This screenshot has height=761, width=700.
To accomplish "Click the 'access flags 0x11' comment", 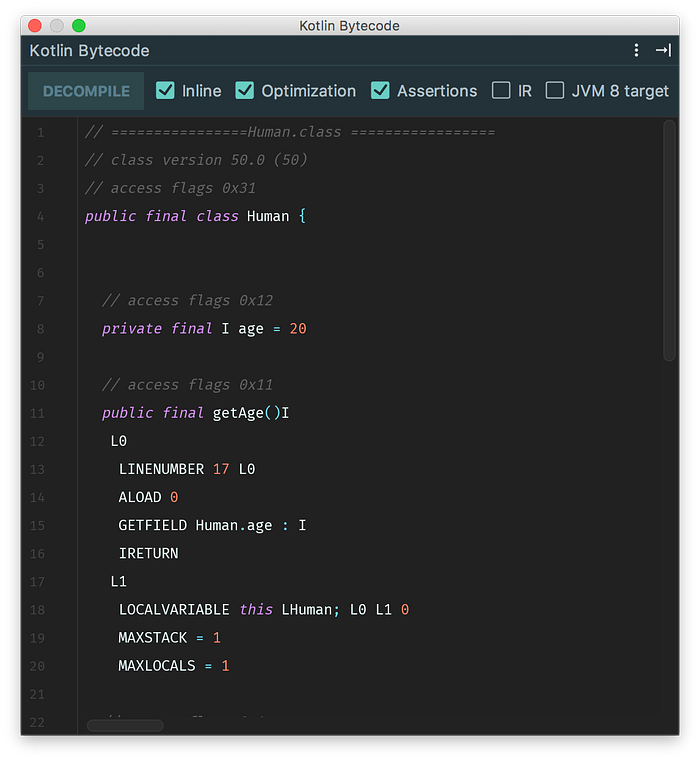I will click(187, 385).
